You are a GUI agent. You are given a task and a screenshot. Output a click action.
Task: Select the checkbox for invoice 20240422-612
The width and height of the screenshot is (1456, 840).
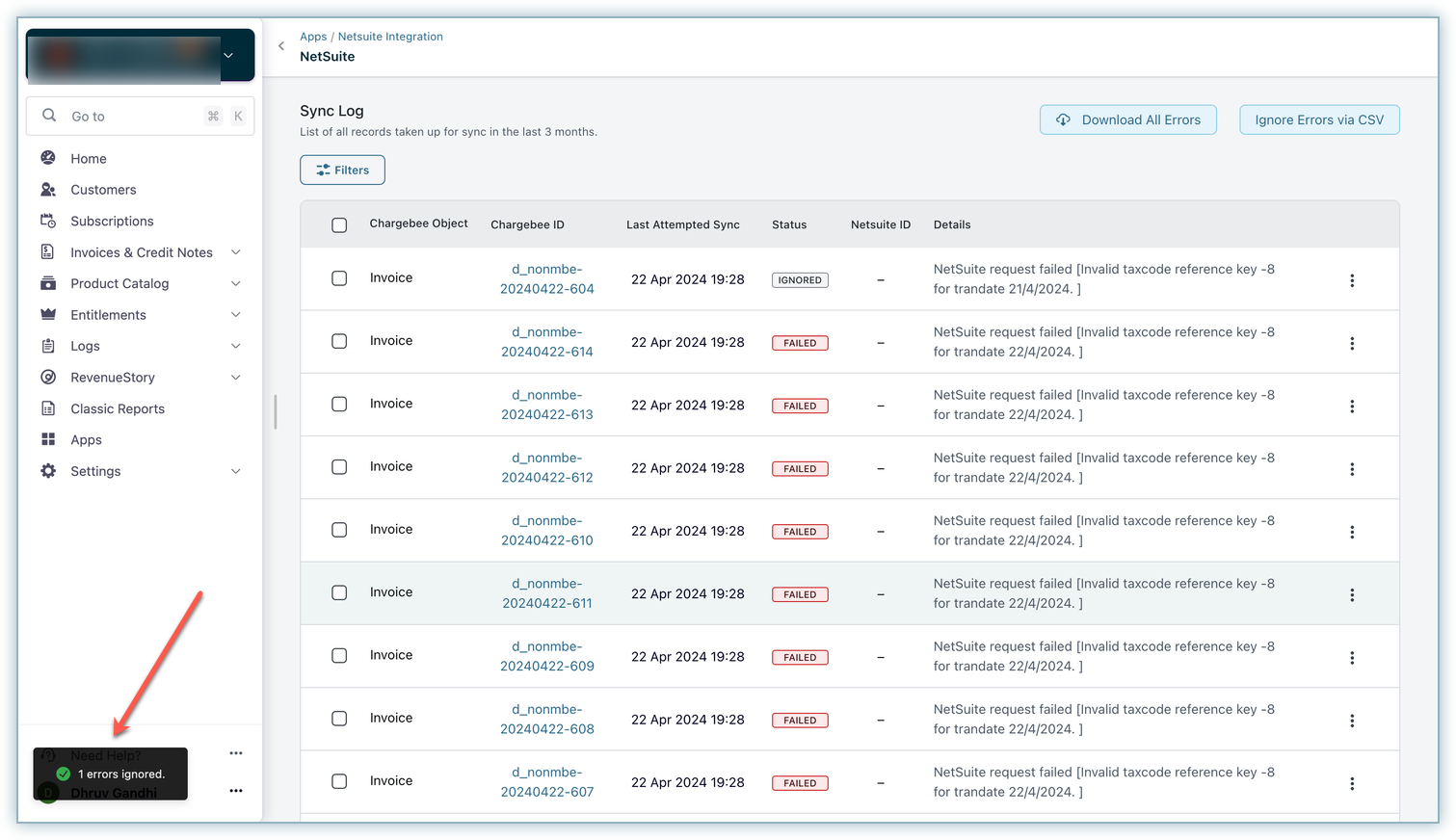click(339, 467)
